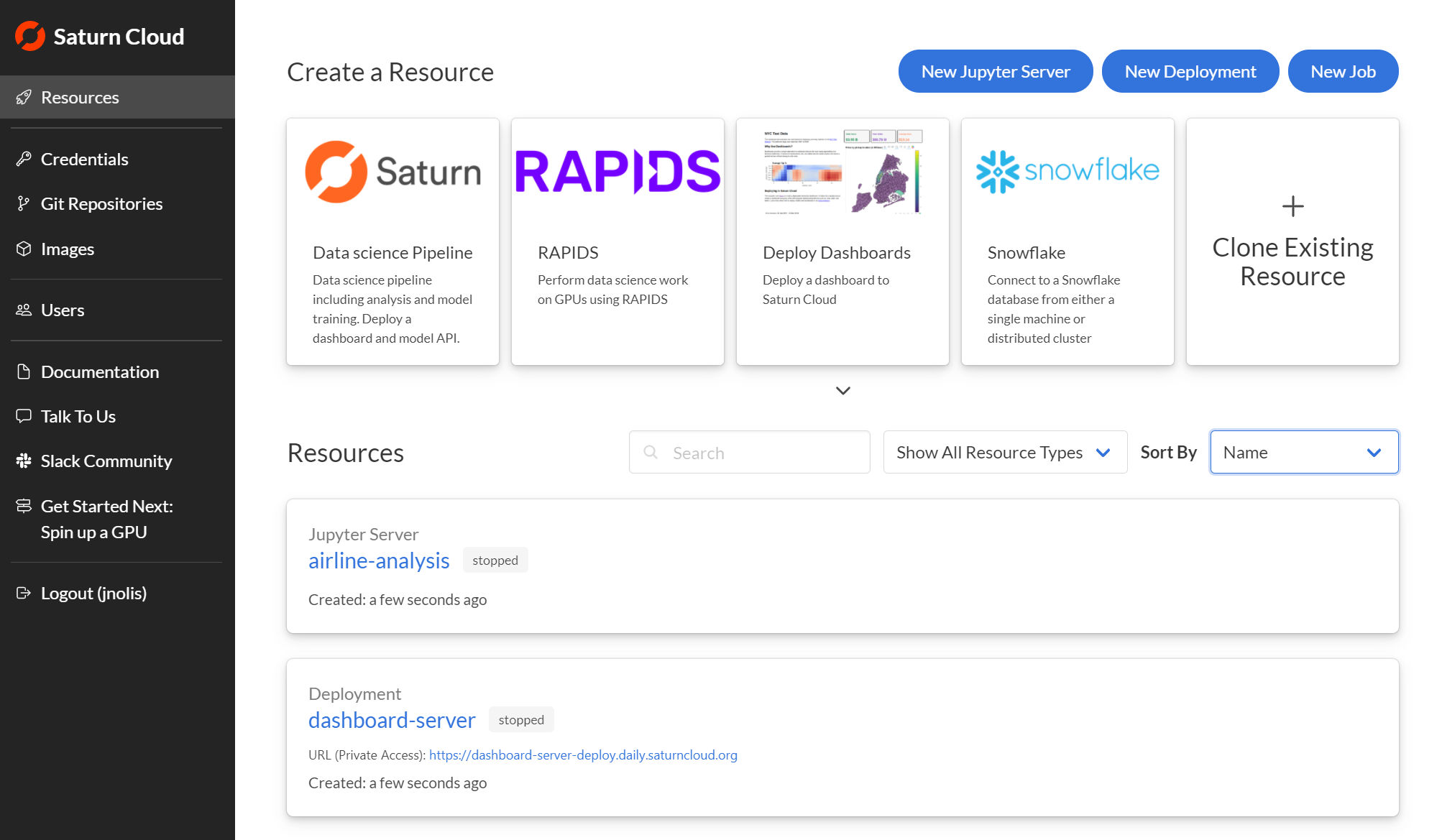The image size is (1442, 840).
Task: Click the Slack Community icon
Action: point(24,461)
